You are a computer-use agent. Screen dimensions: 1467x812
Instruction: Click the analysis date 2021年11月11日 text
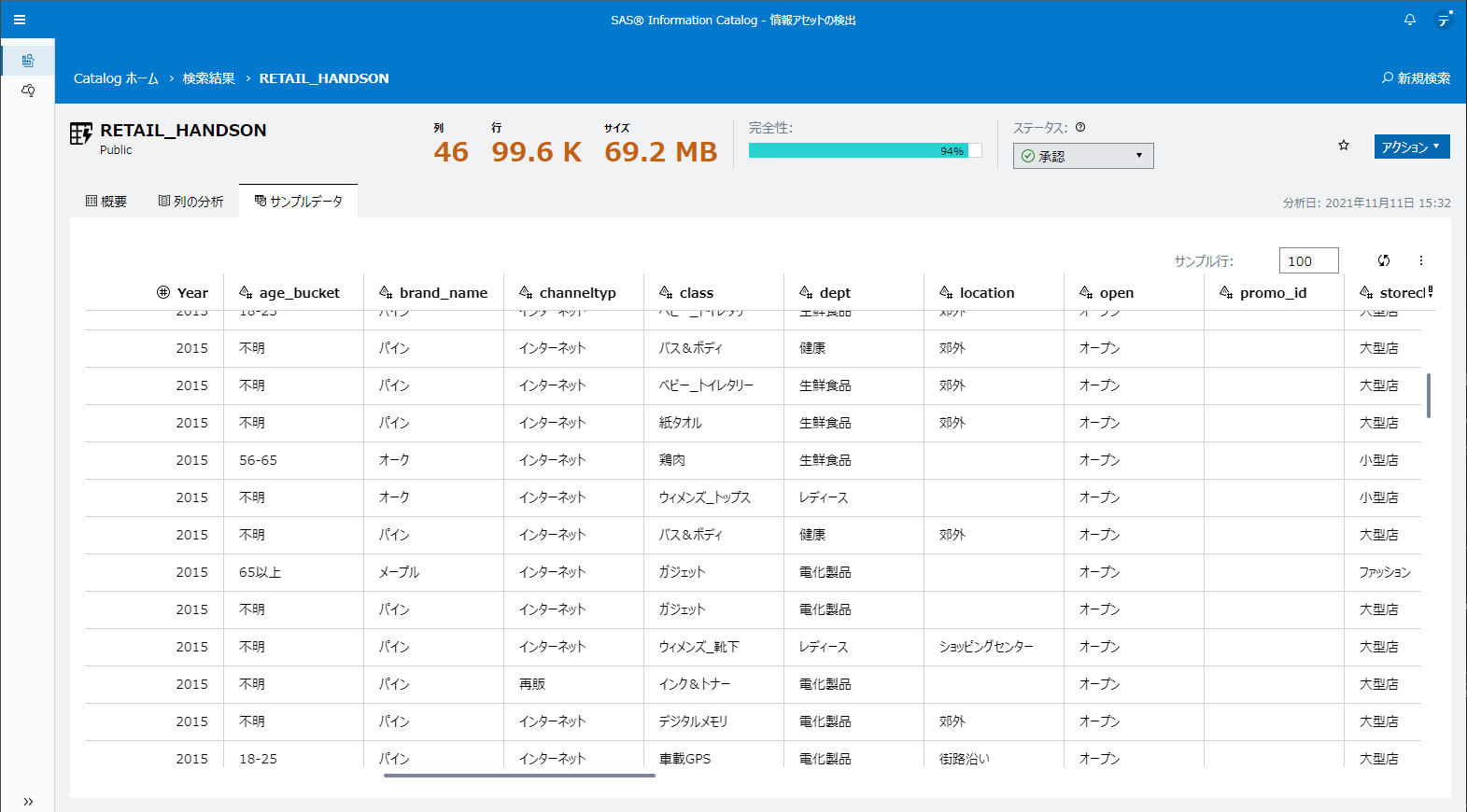1367,203
